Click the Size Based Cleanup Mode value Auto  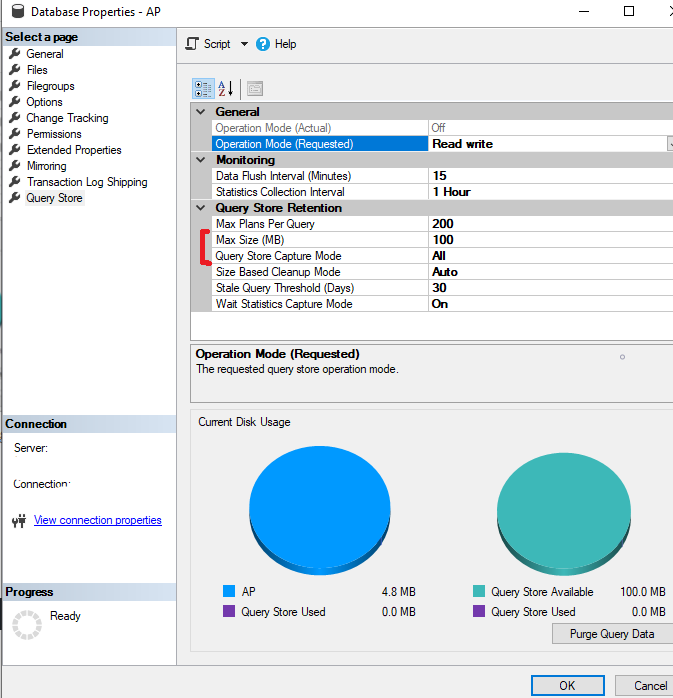[551, 272]
